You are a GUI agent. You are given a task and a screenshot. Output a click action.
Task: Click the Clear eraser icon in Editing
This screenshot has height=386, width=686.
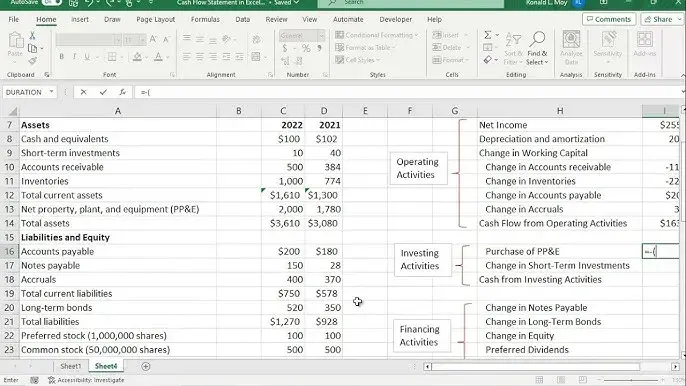[x=488, y=60]
